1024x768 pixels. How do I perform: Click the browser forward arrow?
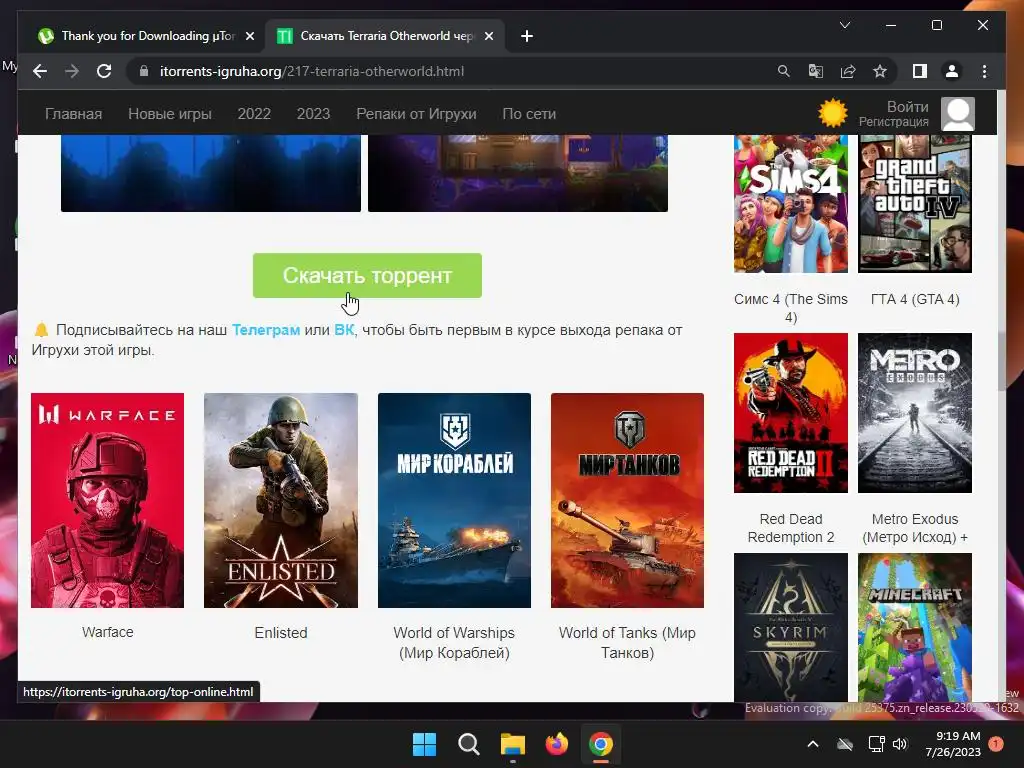72,71
